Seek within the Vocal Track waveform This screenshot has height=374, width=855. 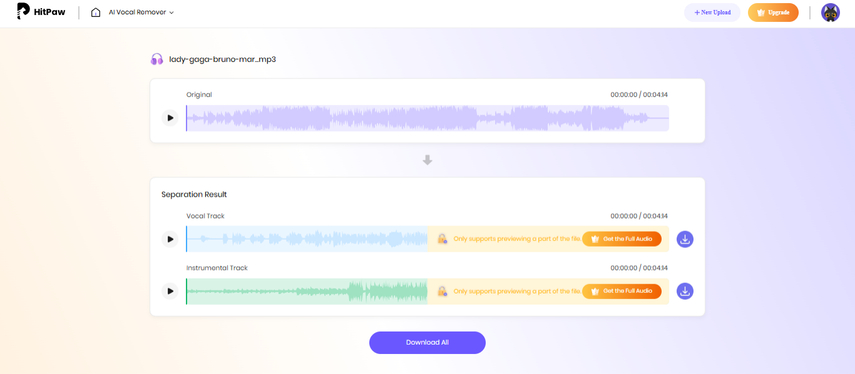point(307,239)
